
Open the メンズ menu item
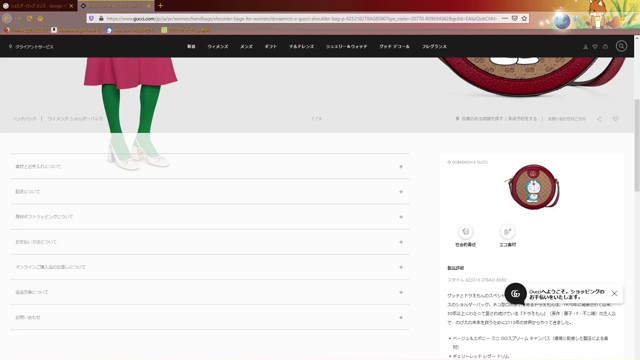click(246, 47)
